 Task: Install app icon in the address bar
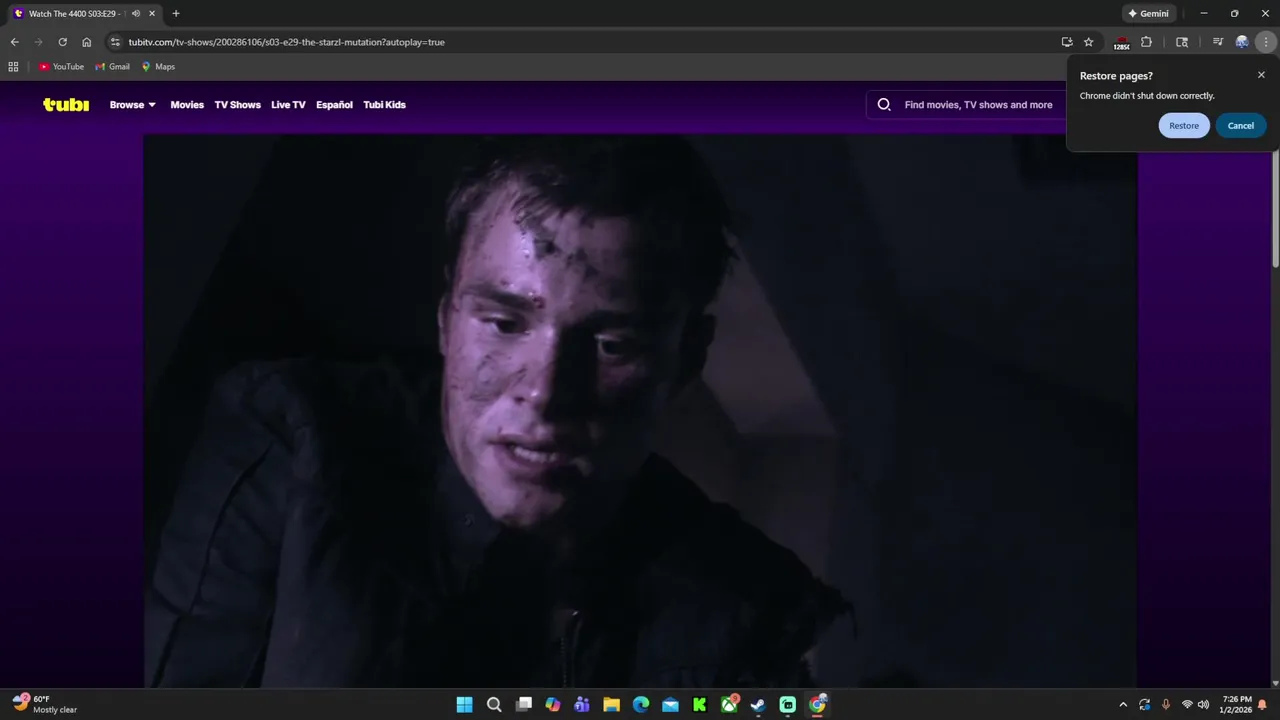[1067, 42]
